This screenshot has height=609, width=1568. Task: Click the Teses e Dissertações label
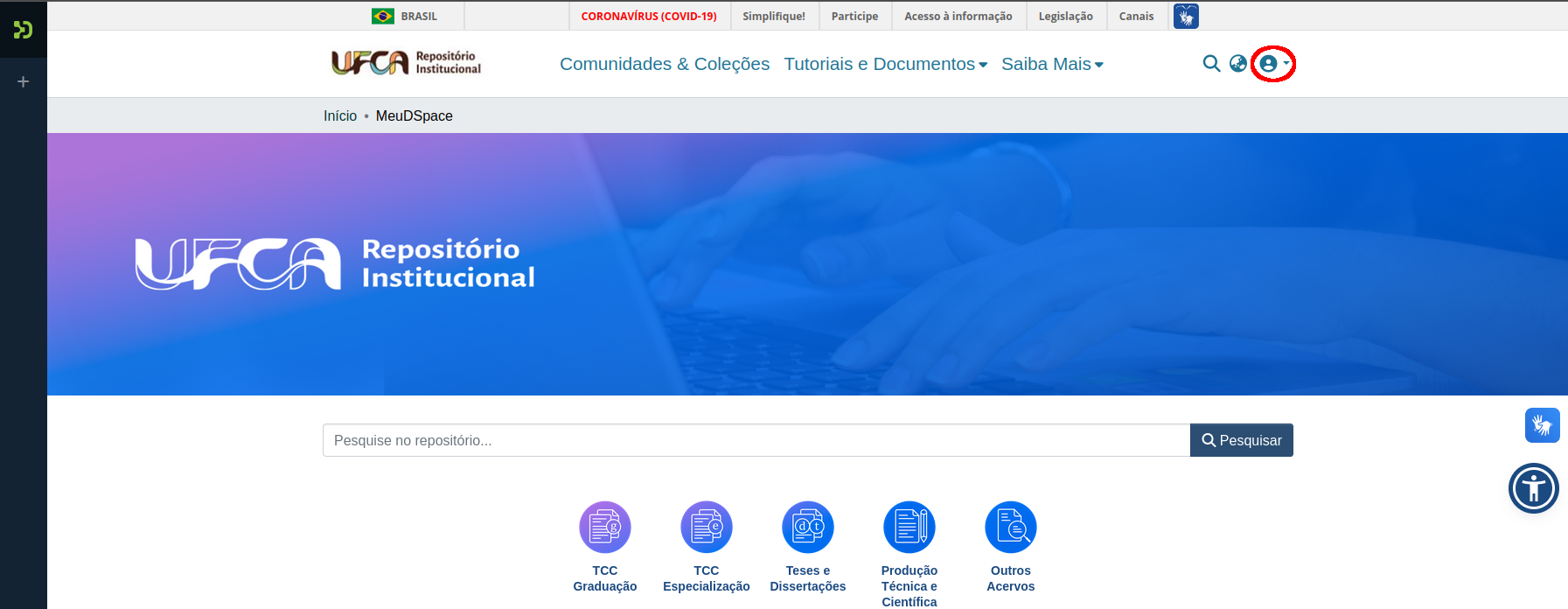(x=808, y=578)
